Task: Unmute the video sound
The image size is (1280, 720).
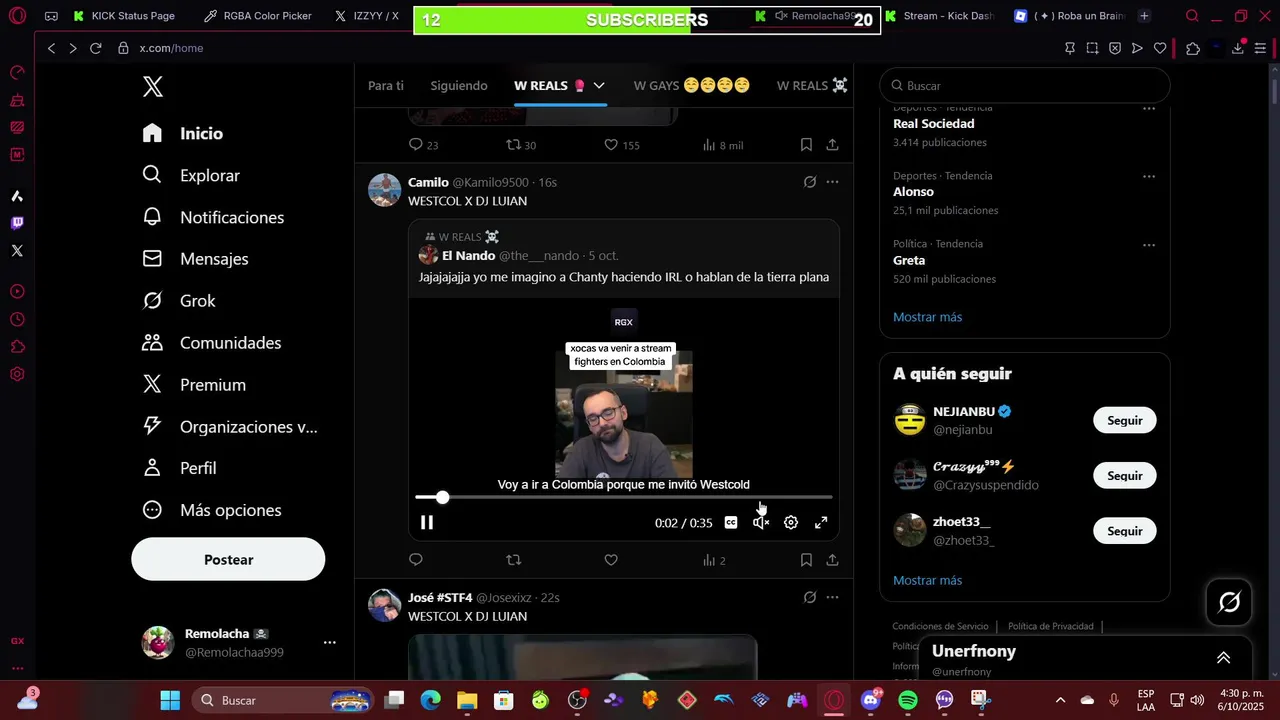Action: pos(761,522)
